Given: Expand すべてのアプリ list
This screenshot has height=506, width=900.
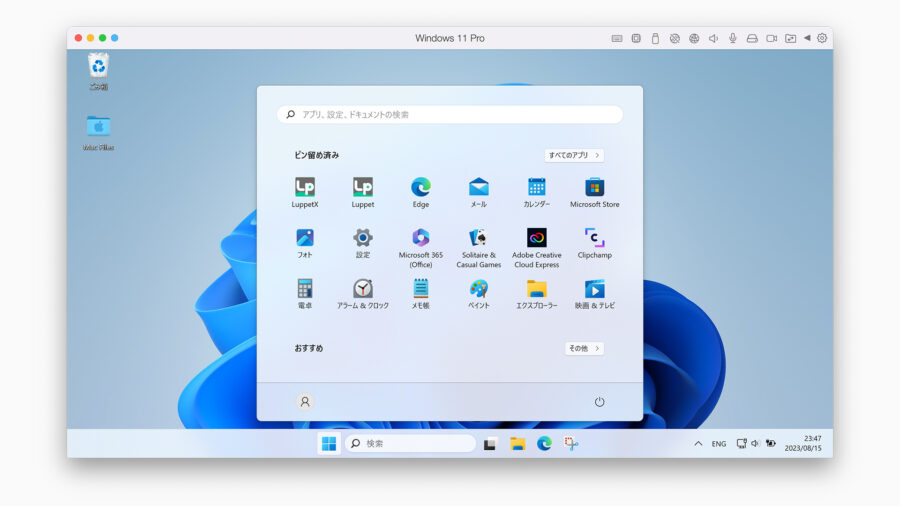Looking at the screenshot, I should [x=574, y=155].
